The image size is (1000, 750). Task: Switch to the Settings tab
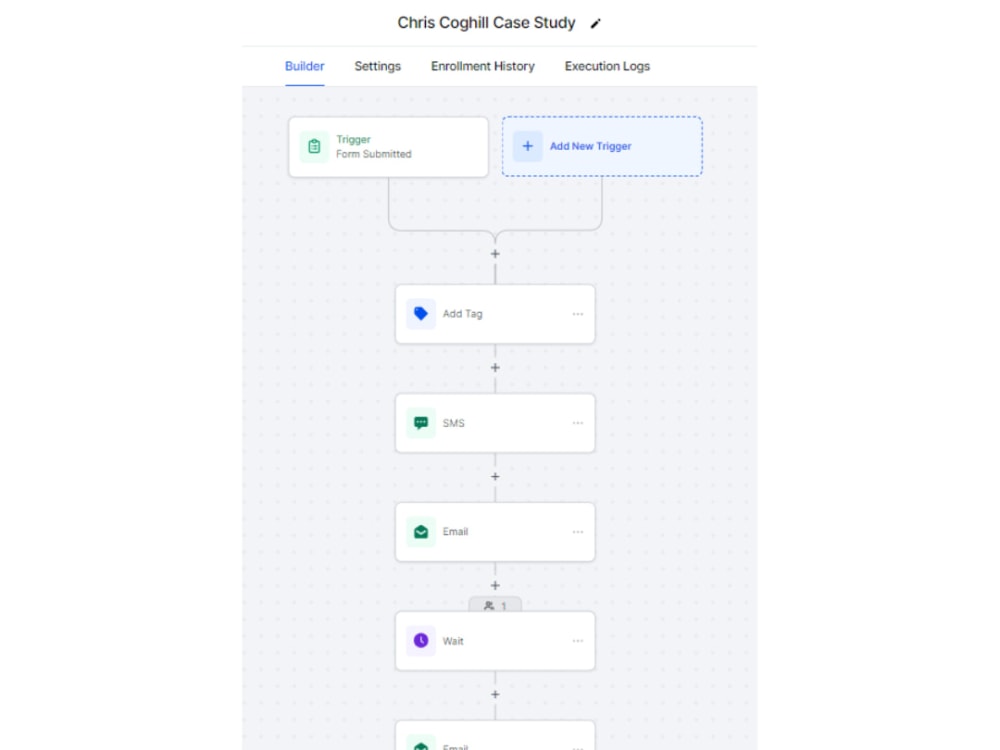(x=377, y=66)
